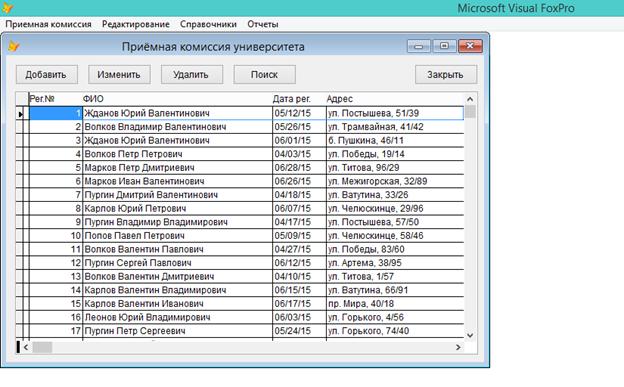Screen dimensions: 624x387
Task: Open the Справочники menu
Action: click(x=208, y=24)
